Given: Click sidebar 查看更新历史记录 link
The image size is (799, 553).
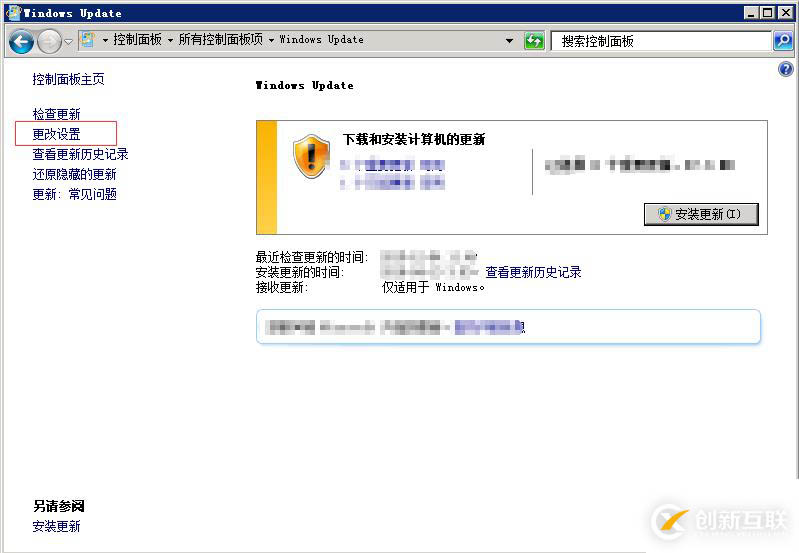Looking at the screenshot, I should click(81, 154).
